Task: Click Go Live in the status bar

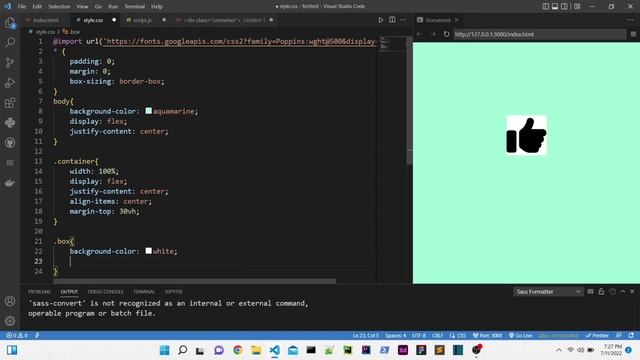Action: pyautogui.click(x=520, y=335)
